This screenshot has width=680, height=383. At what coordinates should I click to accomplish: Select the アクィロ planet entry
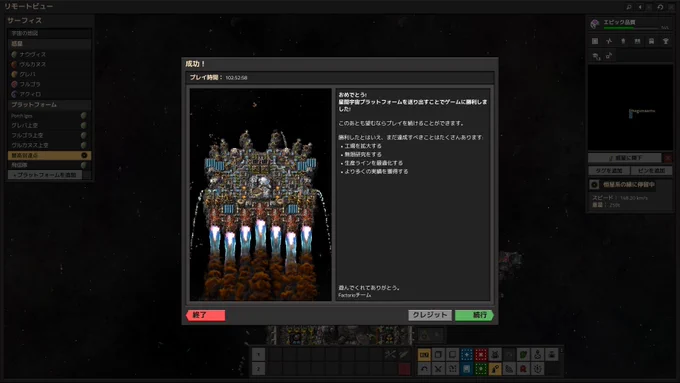point(49,94)
